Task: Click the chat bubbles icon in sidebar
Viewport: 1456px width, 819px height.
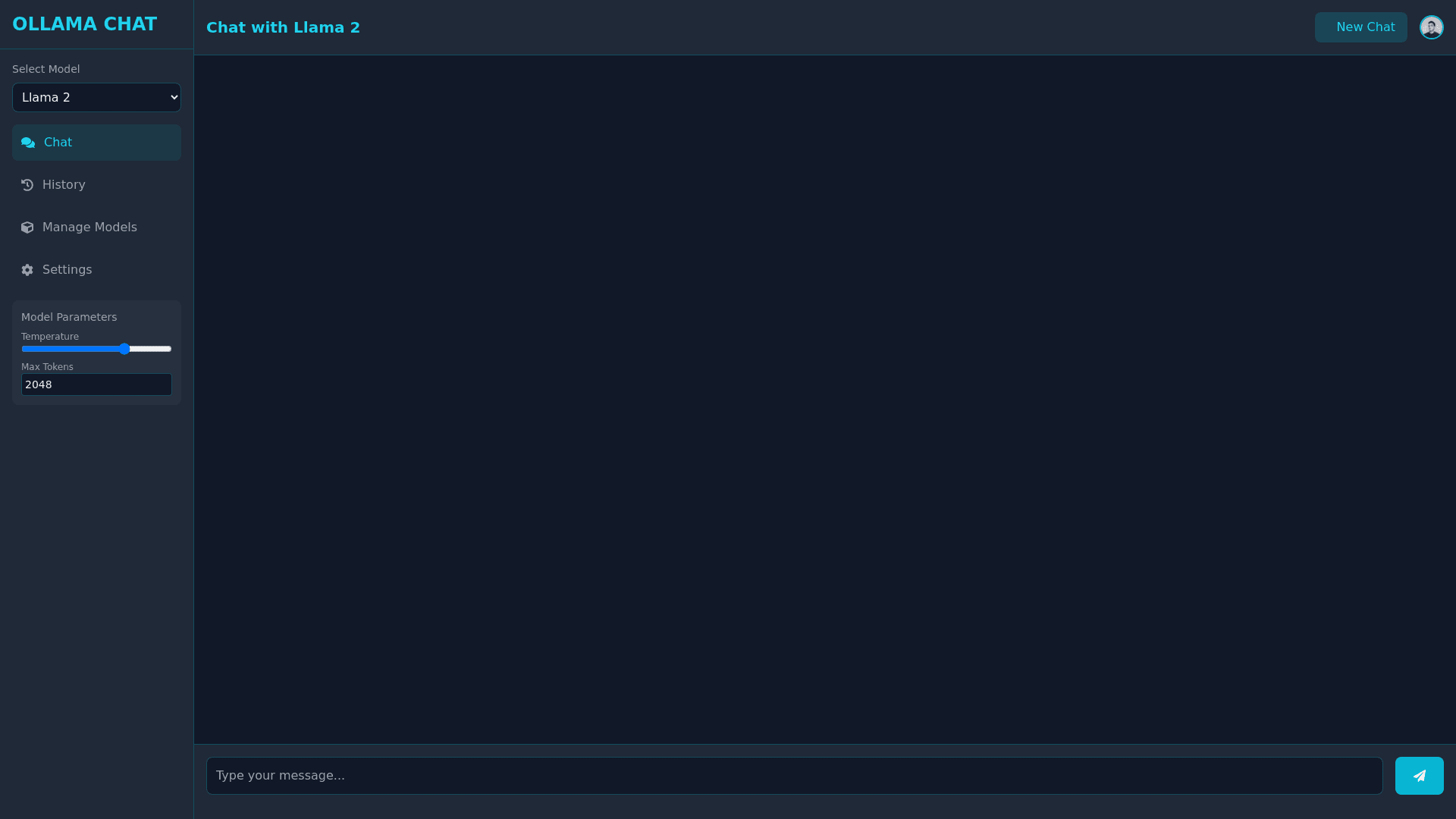Action: coord(28,143)
